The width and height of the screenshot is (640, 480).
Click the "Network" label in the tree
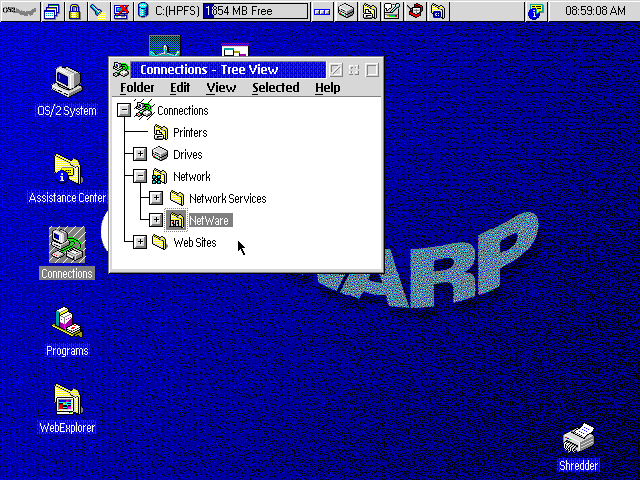pos(192,177)
